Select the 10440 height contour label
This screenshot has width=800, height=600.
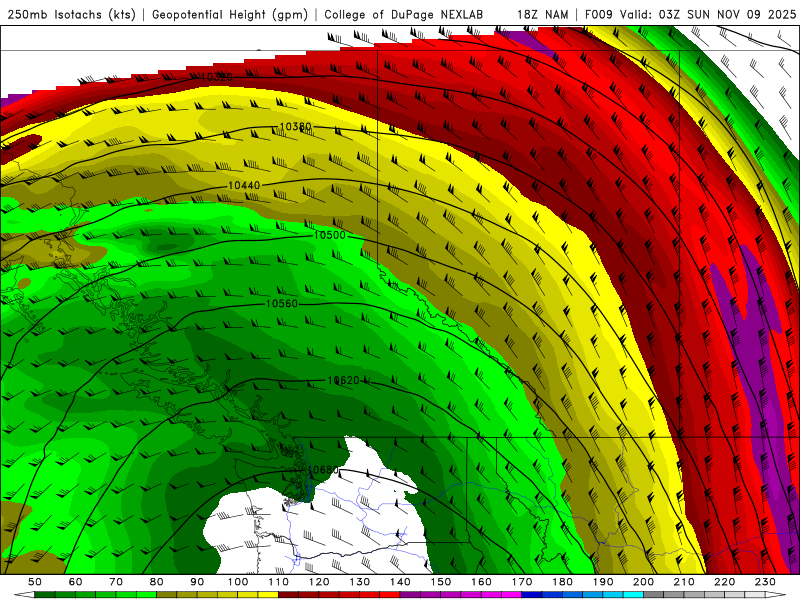[x=244, y=185]
